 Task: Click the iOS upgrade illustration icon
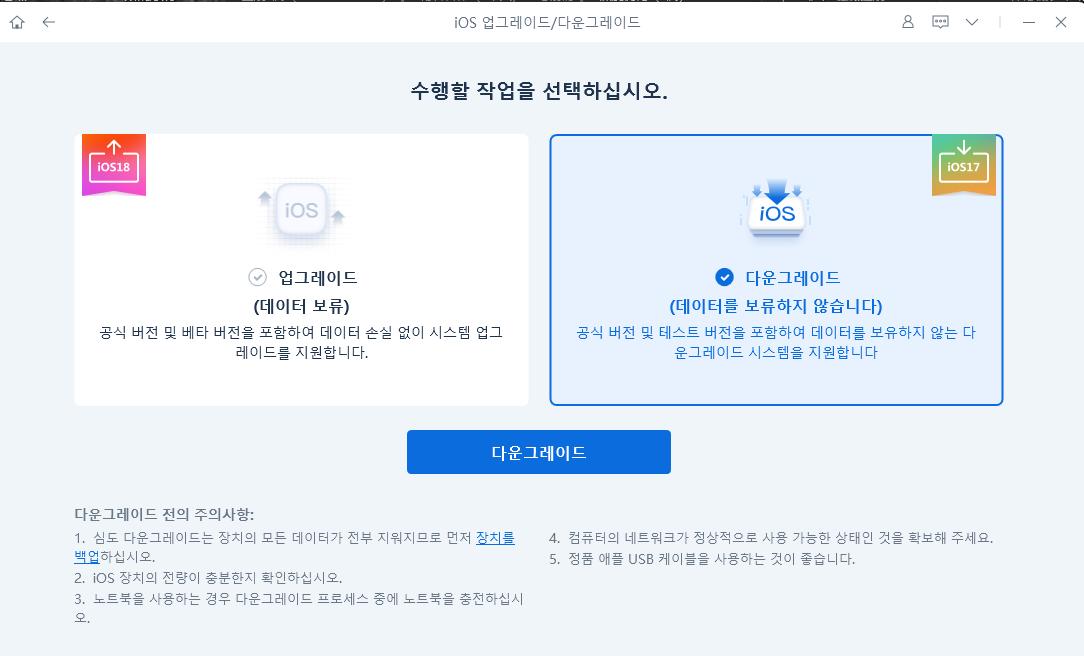click(301, 211)
